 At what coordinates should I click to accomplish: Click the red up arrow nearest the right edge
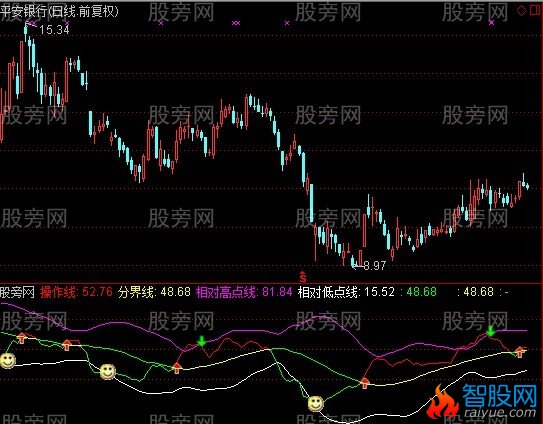519,352
